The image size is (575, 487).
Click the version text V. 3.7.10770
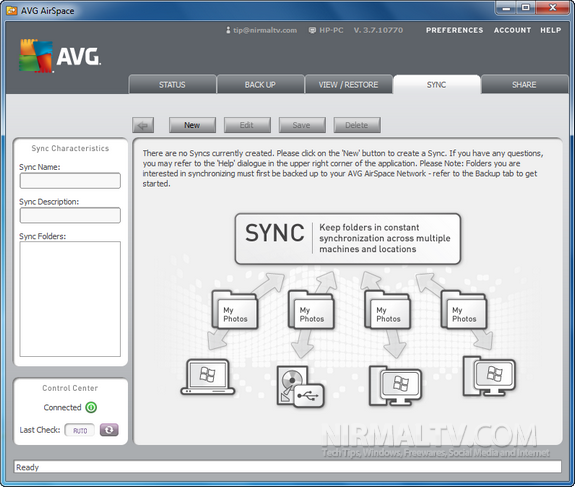(x=378, y=30)
